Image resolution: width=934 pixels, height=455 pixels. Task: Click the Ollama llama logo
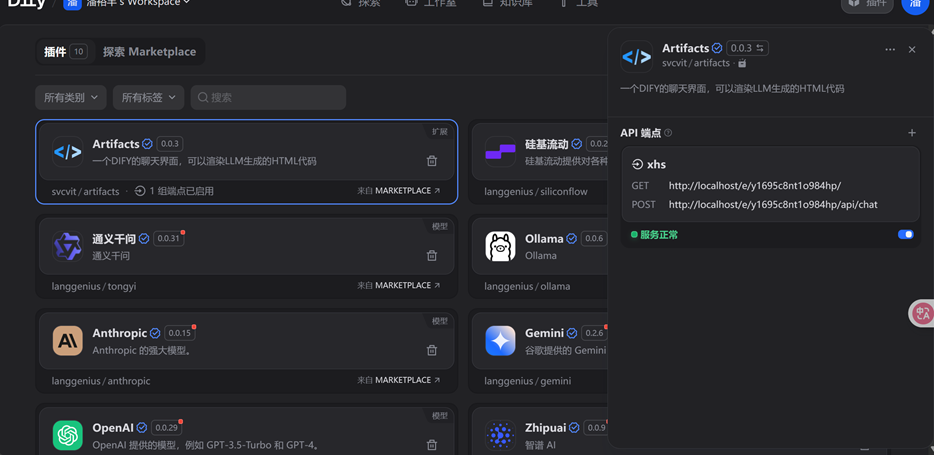click(x=500, y=247)
